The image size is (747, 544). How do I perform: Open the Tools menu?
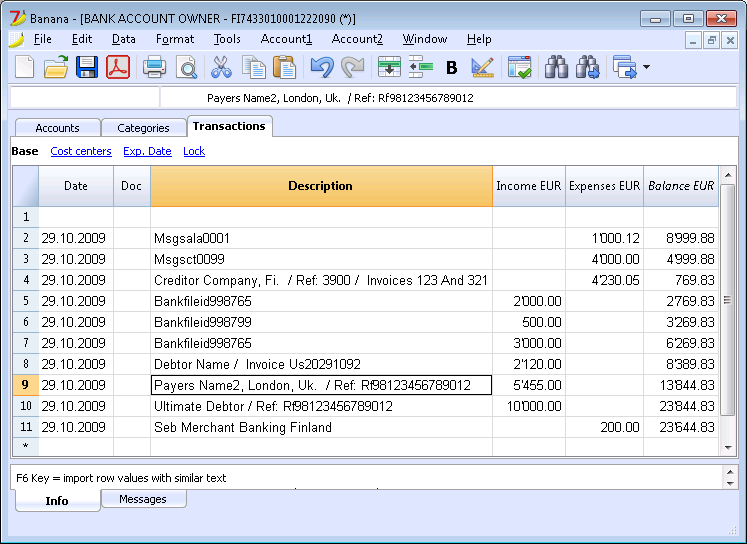(227, 39)
